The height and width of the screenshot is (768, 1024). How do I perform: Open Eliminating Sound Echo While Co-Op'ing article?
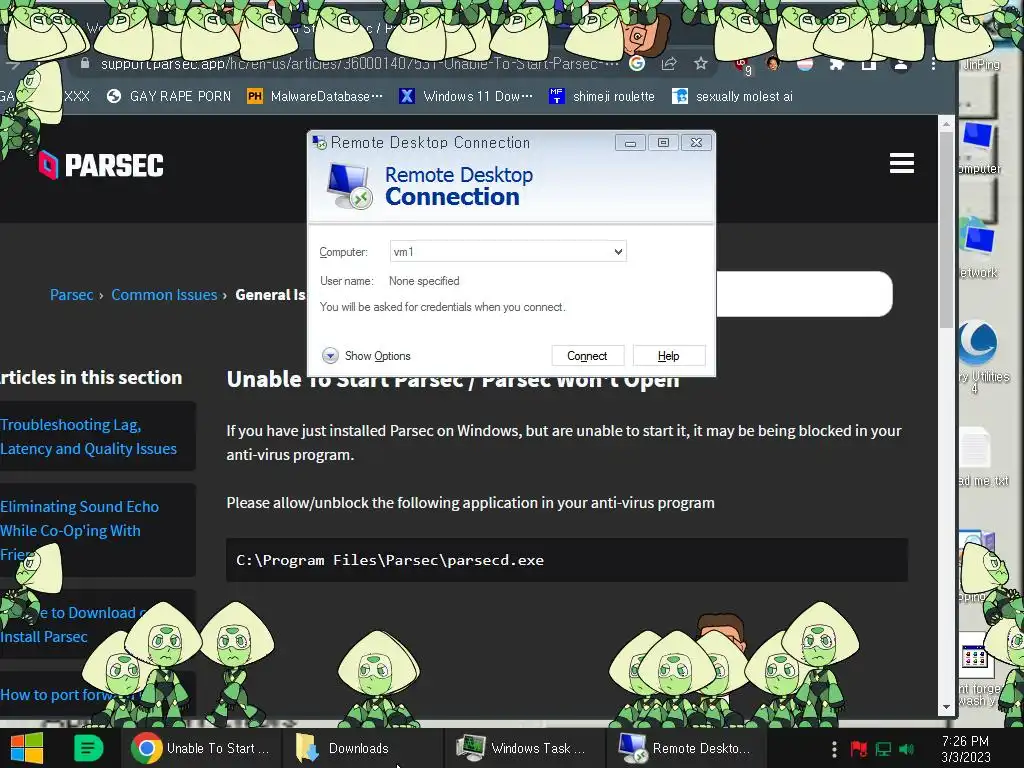[x=80, y=530]
